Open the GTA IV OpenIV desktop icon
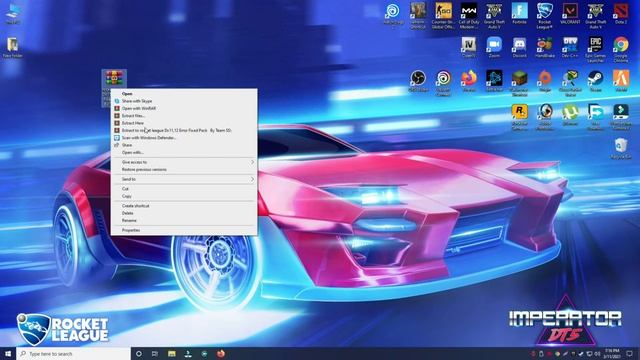640x360 pixels. click(469, 47)
